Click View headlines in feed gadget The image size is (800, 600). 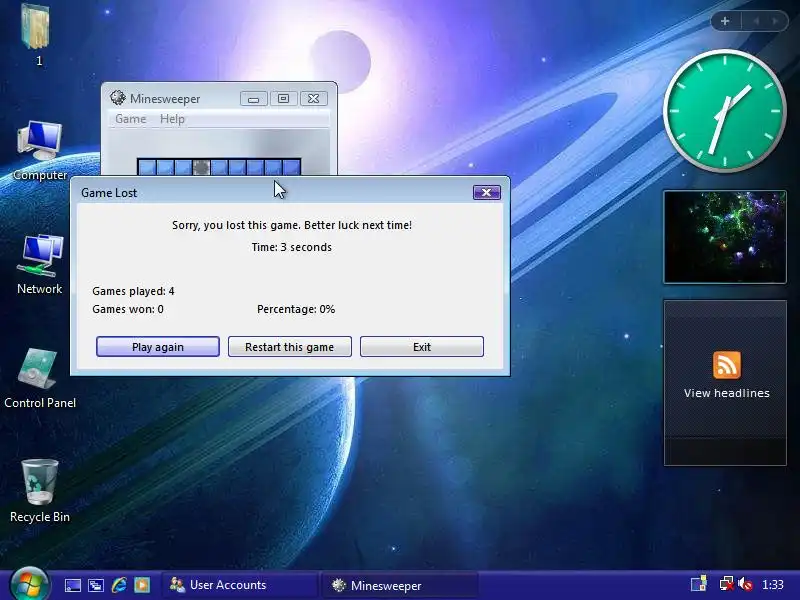click(x=727, y=393)
